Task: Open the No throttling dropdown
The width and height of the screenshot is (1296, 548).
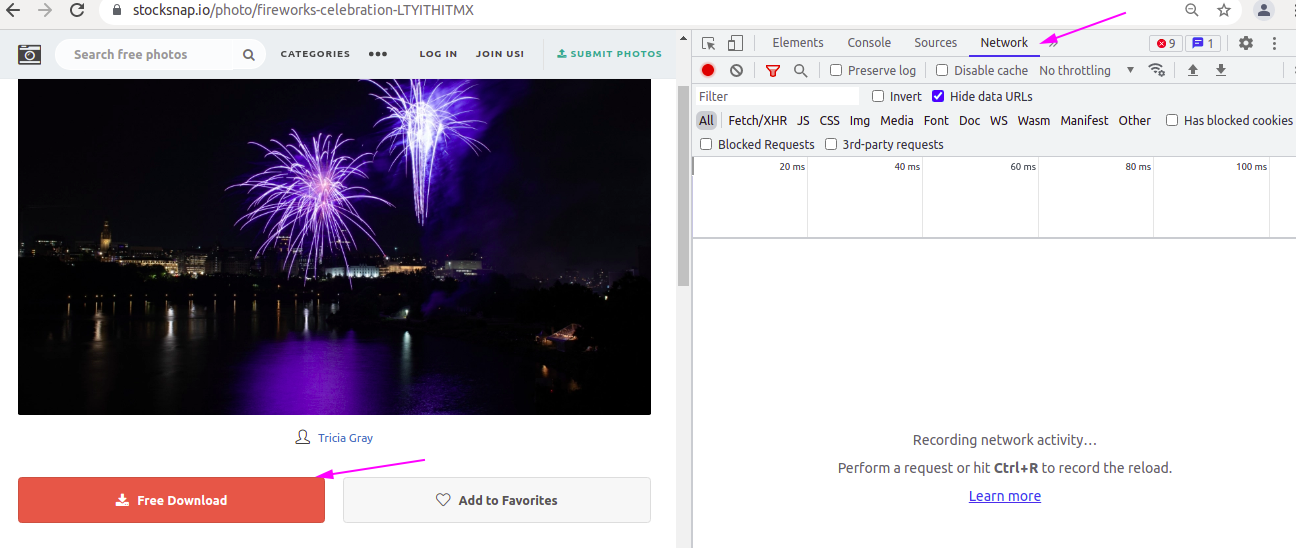Action: tap(1087, 70)
